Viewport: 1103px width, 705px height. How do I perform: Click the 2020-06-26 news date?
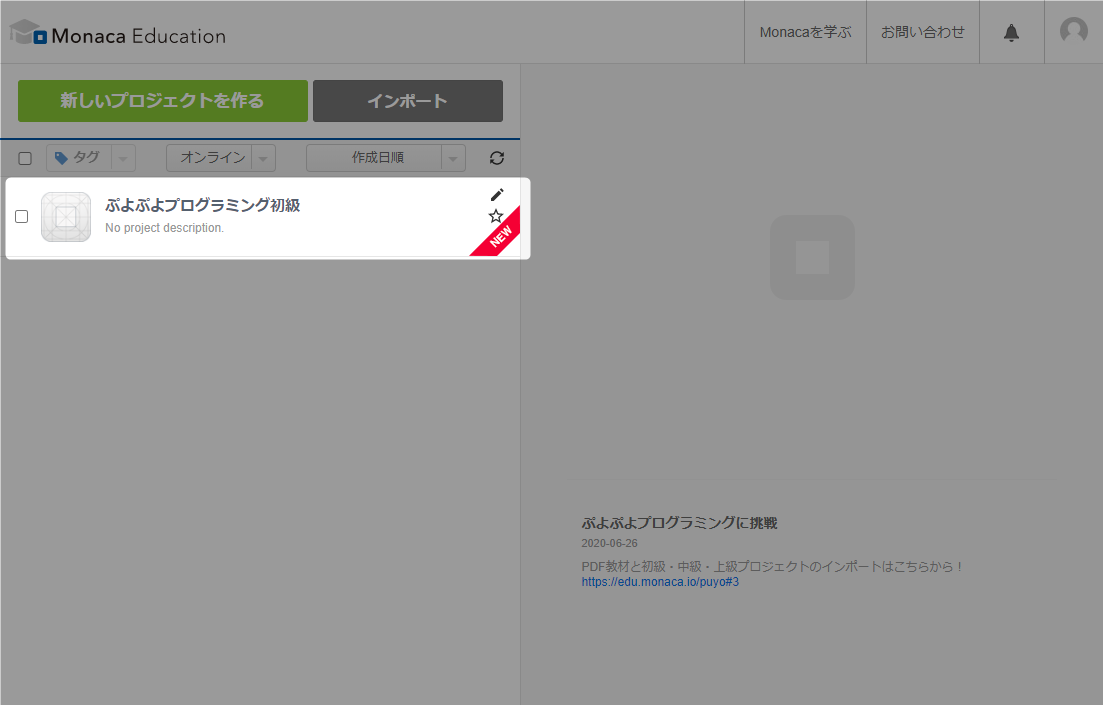coord(609,543)
